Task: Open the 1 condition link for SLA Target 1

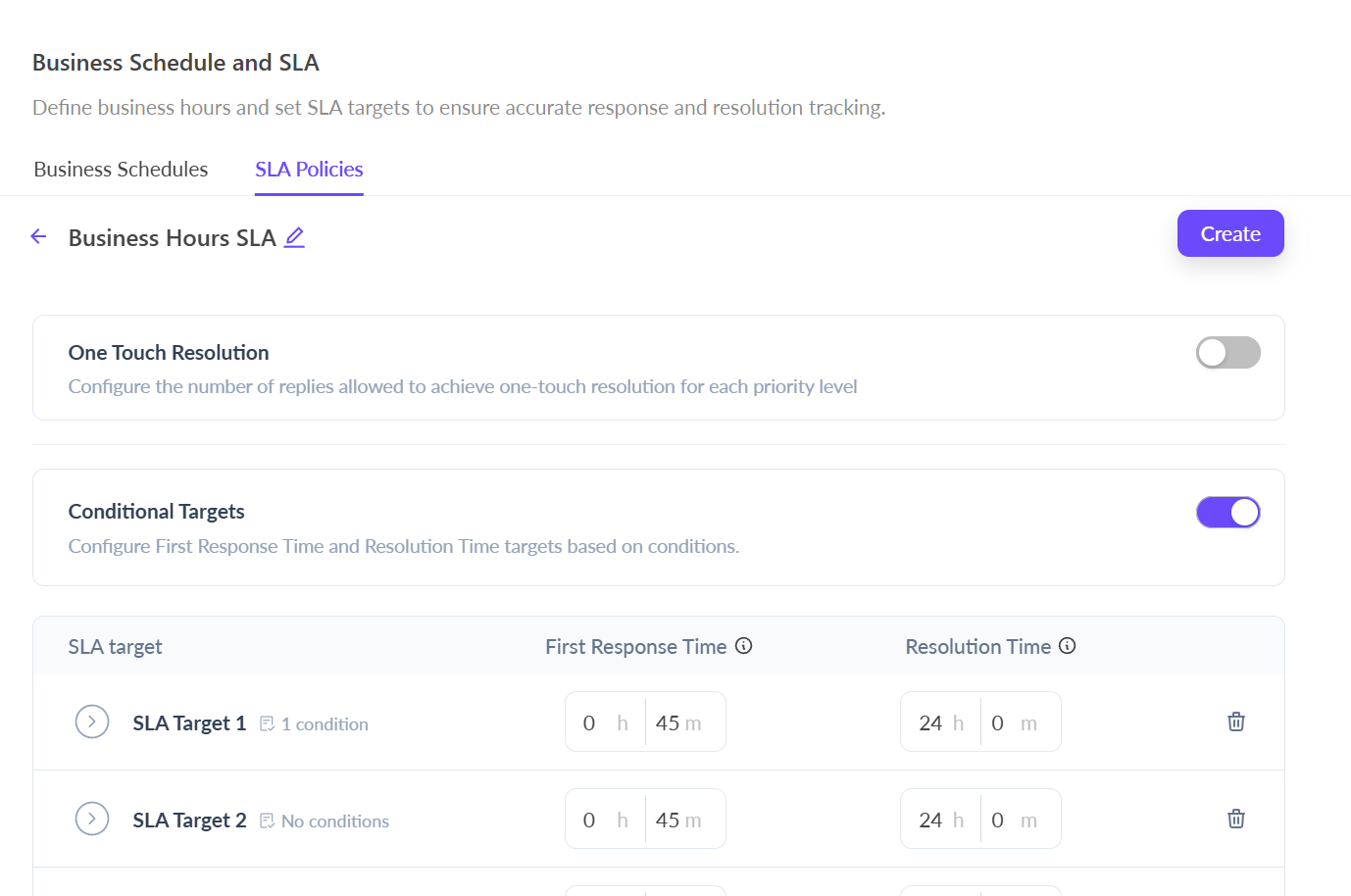Action: pyautogui.click(x=325, y=724)
